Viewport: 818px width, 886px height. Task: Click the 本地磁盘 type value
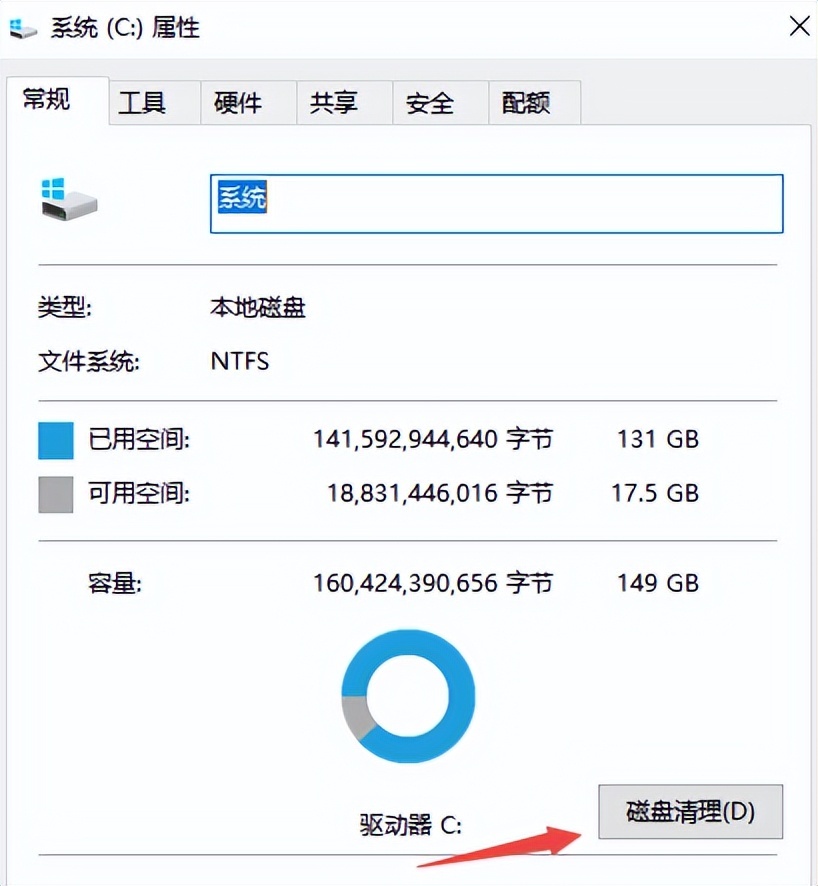[x=258, y=308]
